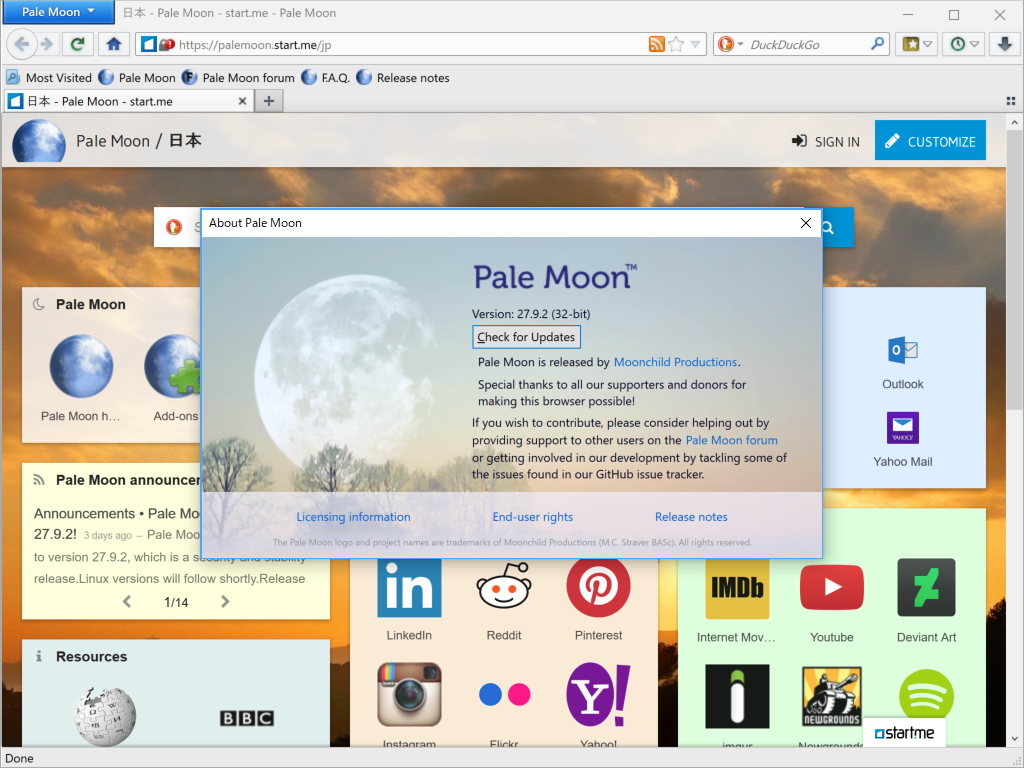The image size is (1024, 768).
Task: Select the LinkedIn tile icon
Action: point(409,588)
